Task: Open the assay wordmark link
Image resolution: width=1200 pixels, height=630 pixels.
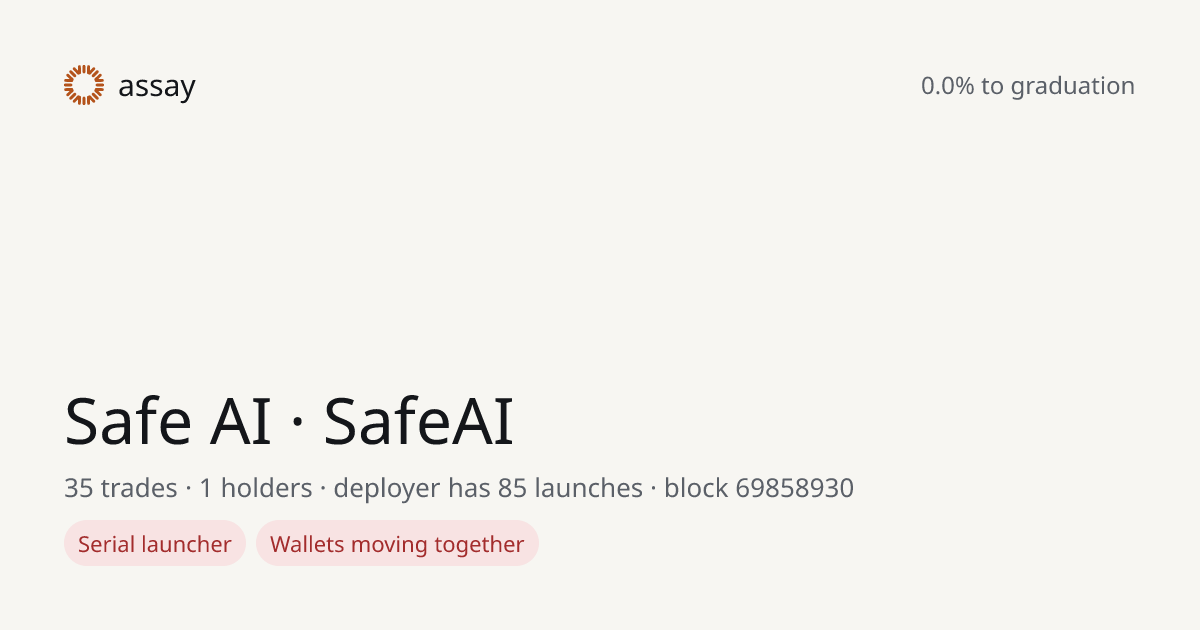Action: pos(156,87)
